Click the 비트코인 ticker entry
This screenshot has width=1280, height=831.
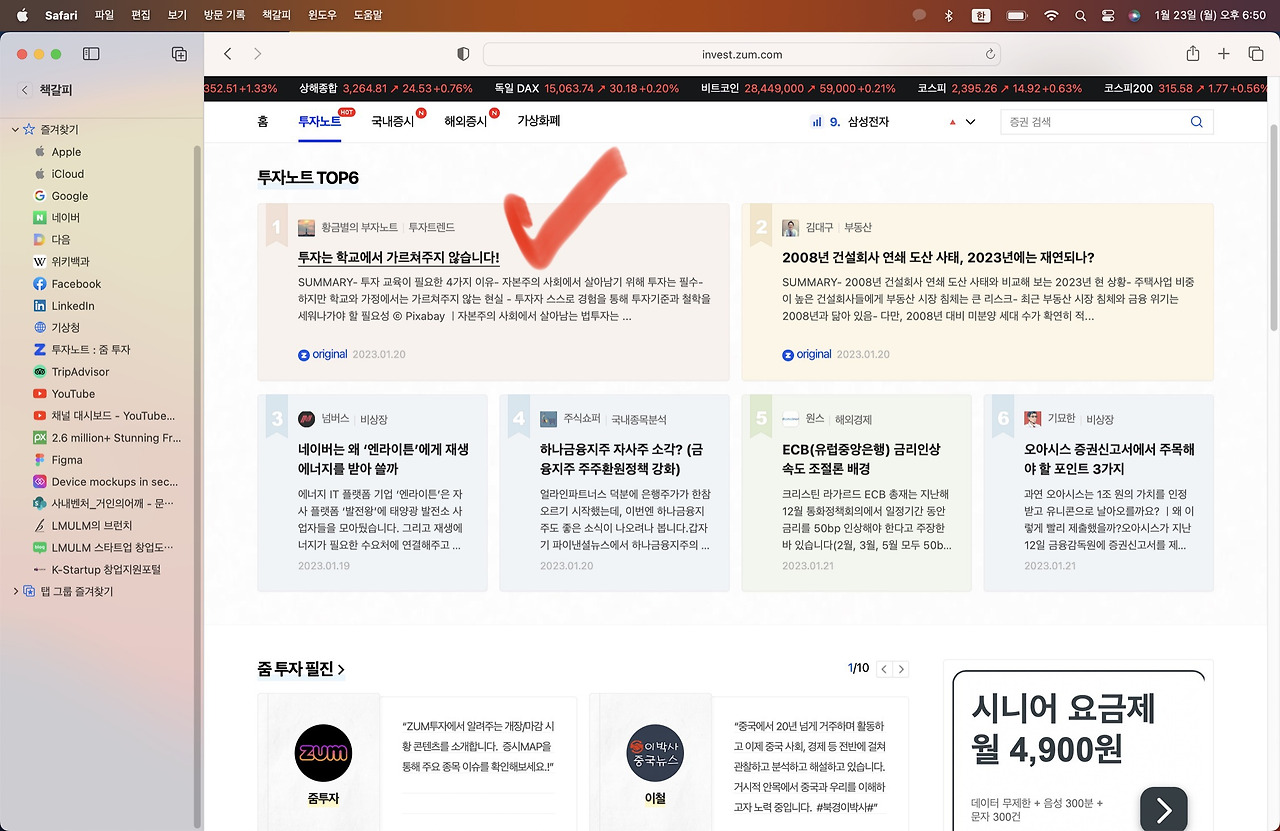click(x=799, y=88)
